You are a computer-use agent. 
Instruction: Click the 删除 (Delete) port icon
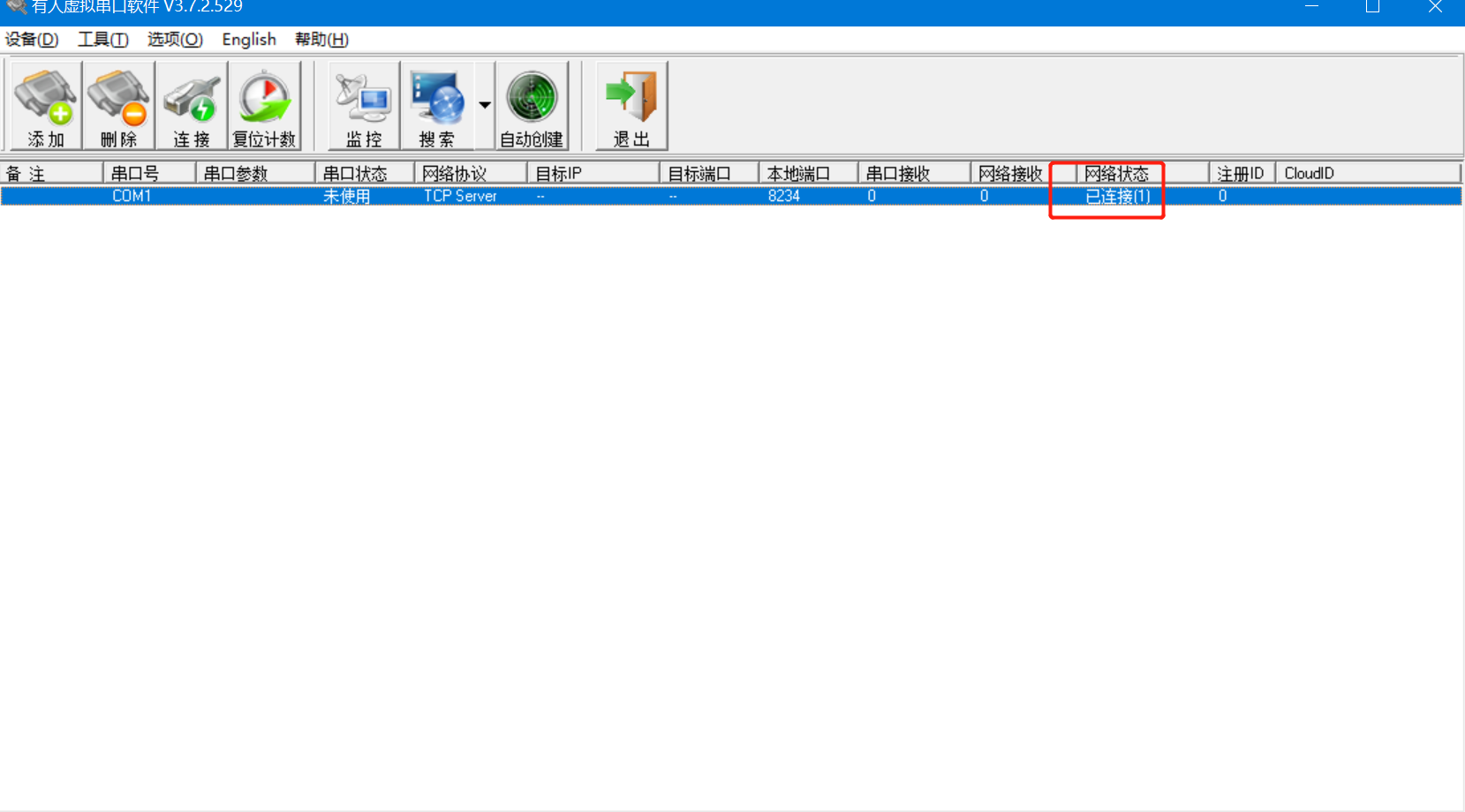click(x=118, y=105)
